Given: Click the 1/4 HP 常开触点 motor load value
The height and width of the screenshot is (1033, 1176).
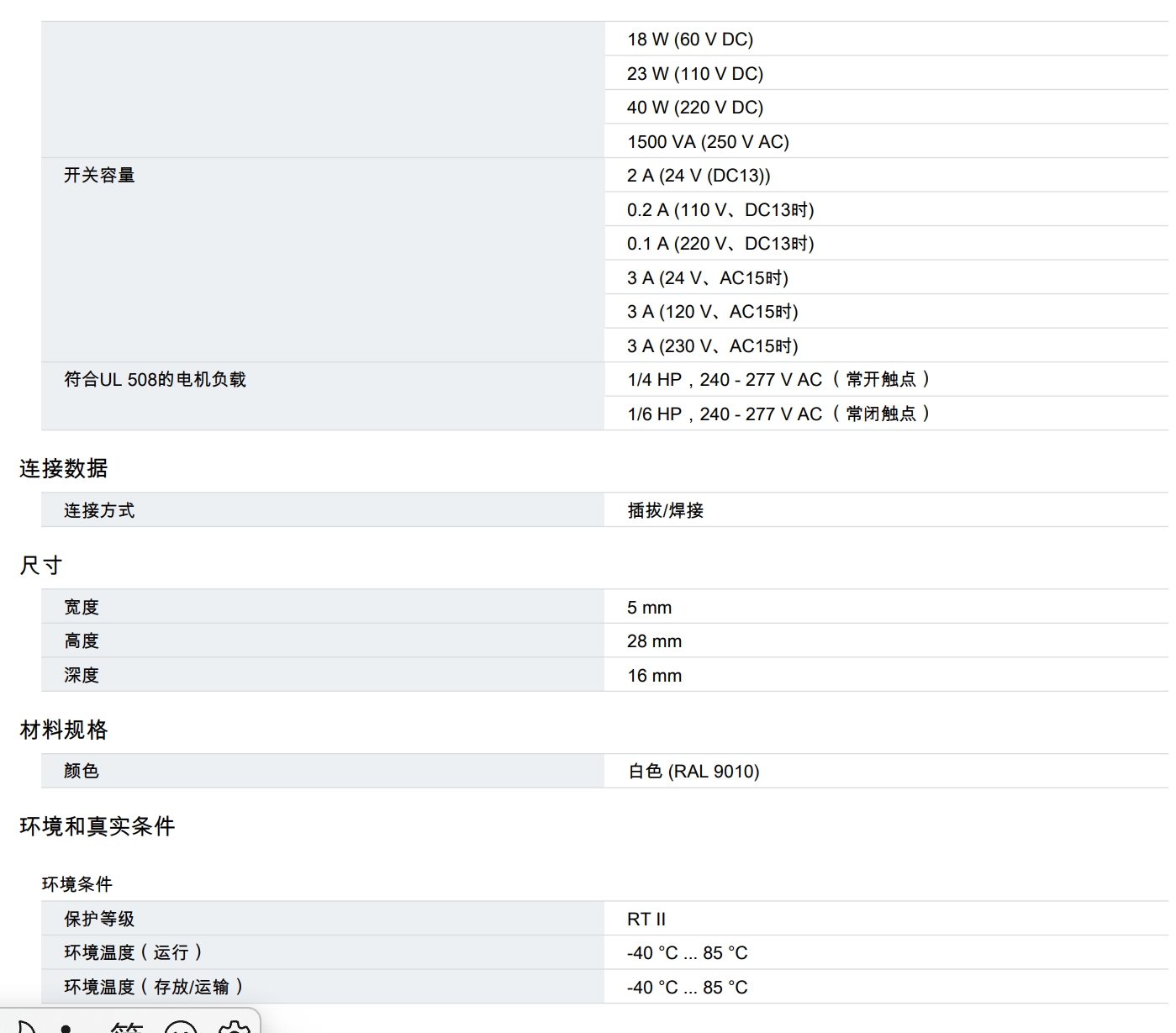Looking at the screenshot, I should (x=778, y=379).
